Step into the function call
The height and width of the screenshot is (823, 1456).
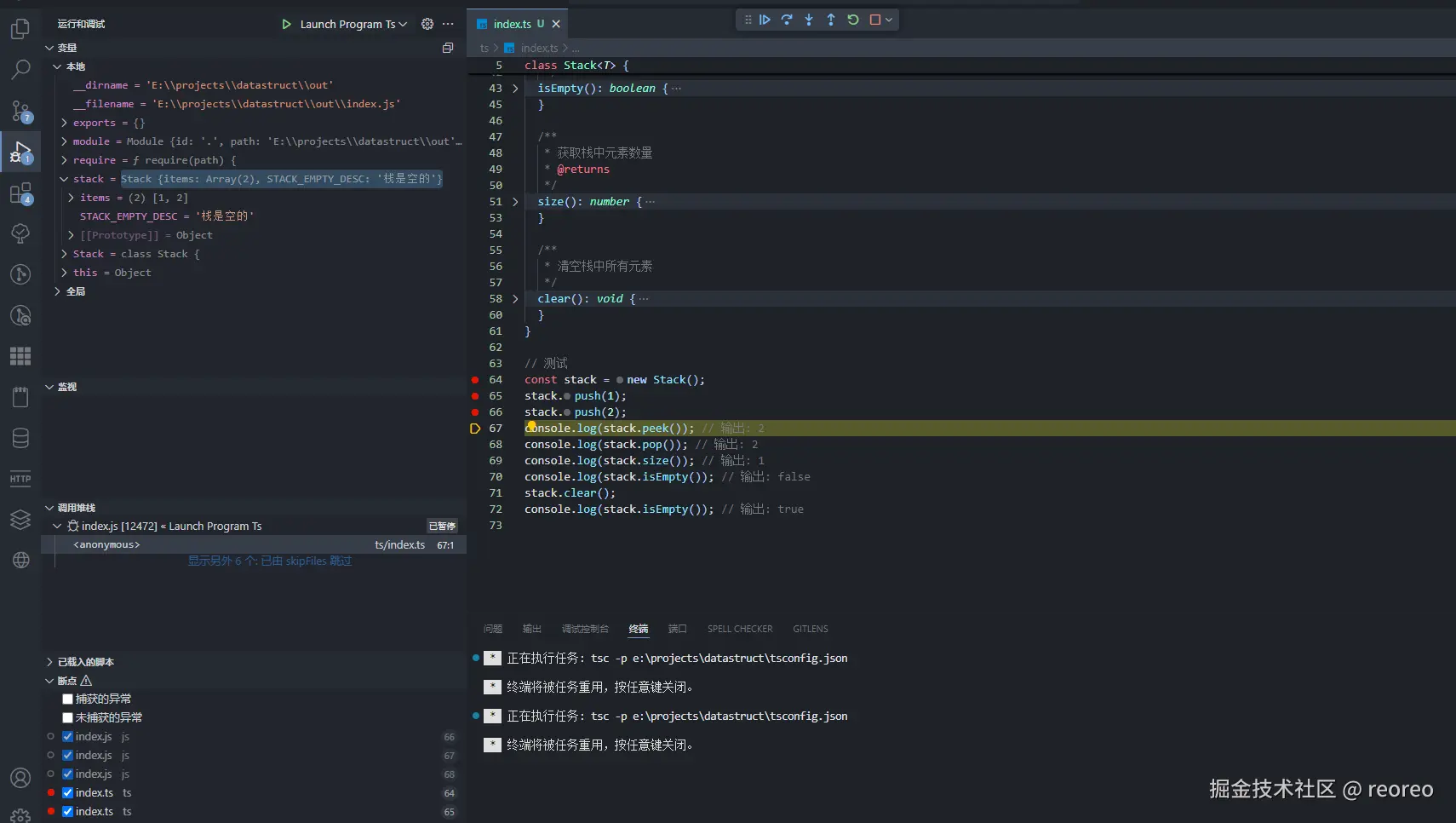coord(809,20)
